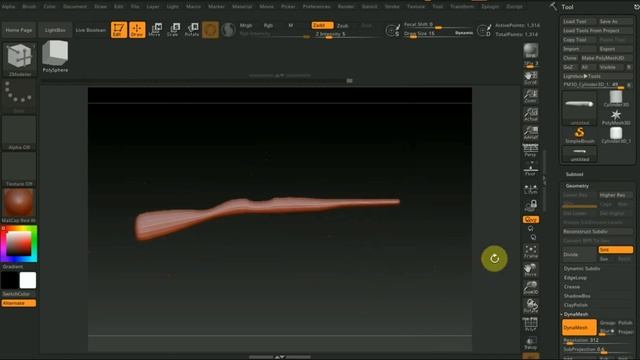This screenshot has height=360, width=640.
Task: Select the Rotate gizmo icon in top shelf
Action: [x=192, y=30]
